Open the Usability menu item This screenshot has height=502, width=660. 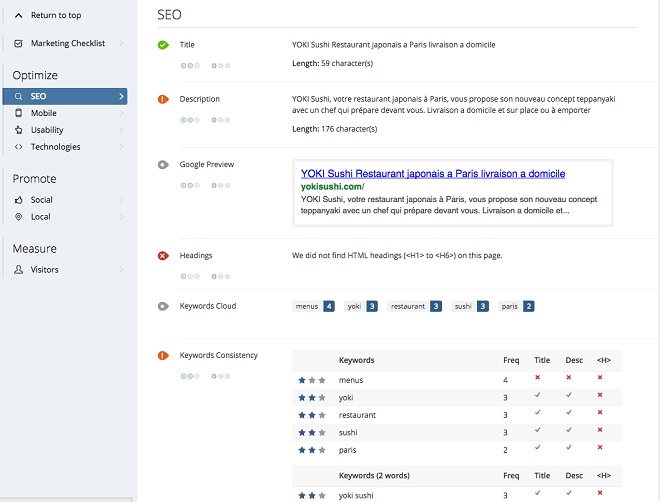[65, 130]
